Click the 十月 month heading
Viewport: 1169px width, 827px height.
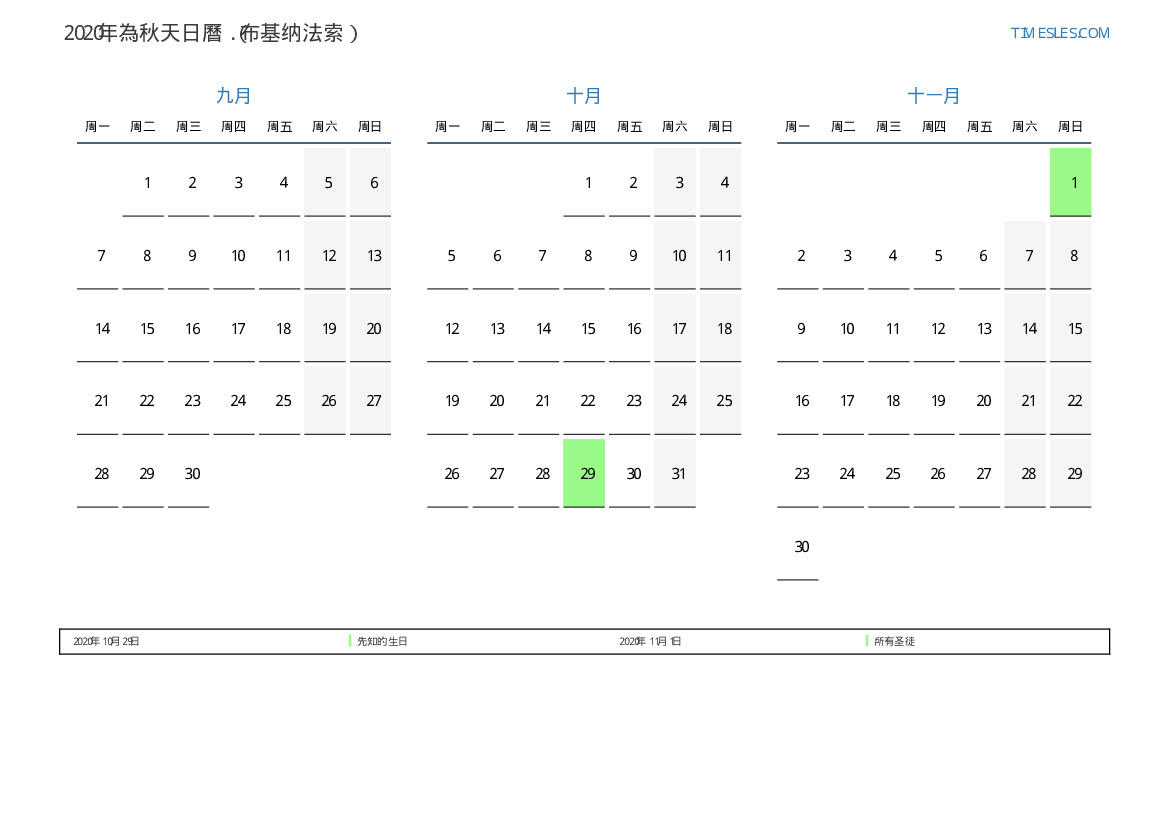(x=584, y=96)
